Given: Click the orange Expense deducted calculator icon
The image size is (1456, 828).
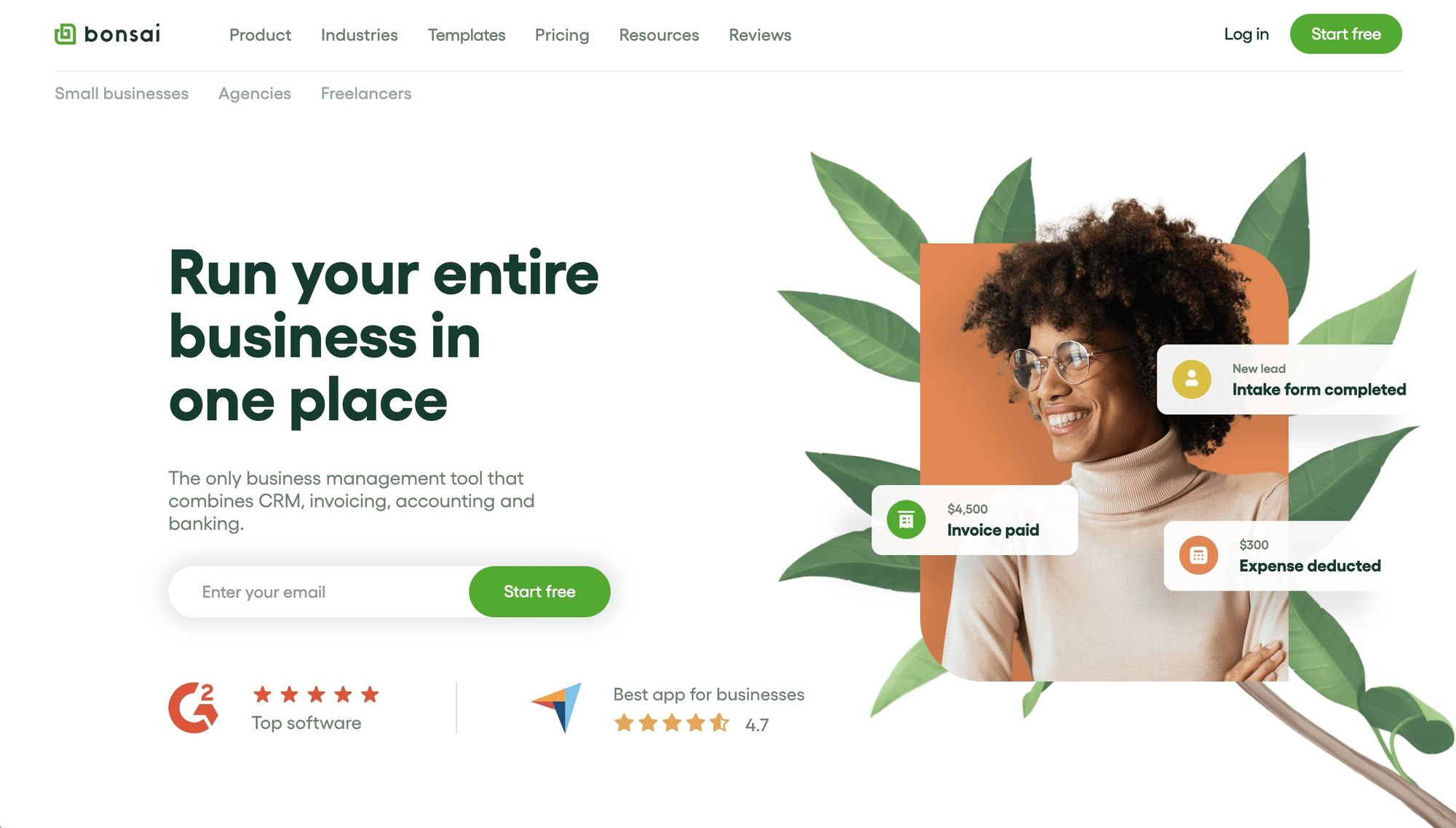Looking at the screenshot, I should click(x=1198, y=556).
